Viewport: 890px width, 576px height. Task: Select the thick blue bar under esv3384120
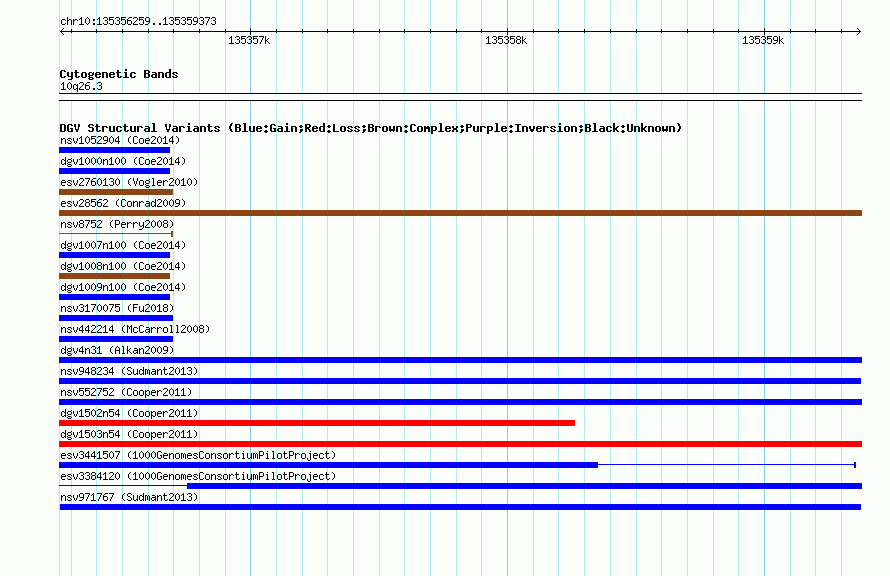tap(524, 486)
